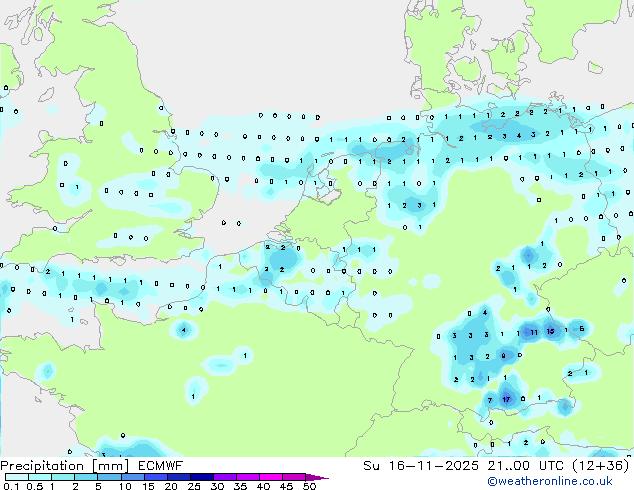Click the '6' precipitation value

coord(581,329)
